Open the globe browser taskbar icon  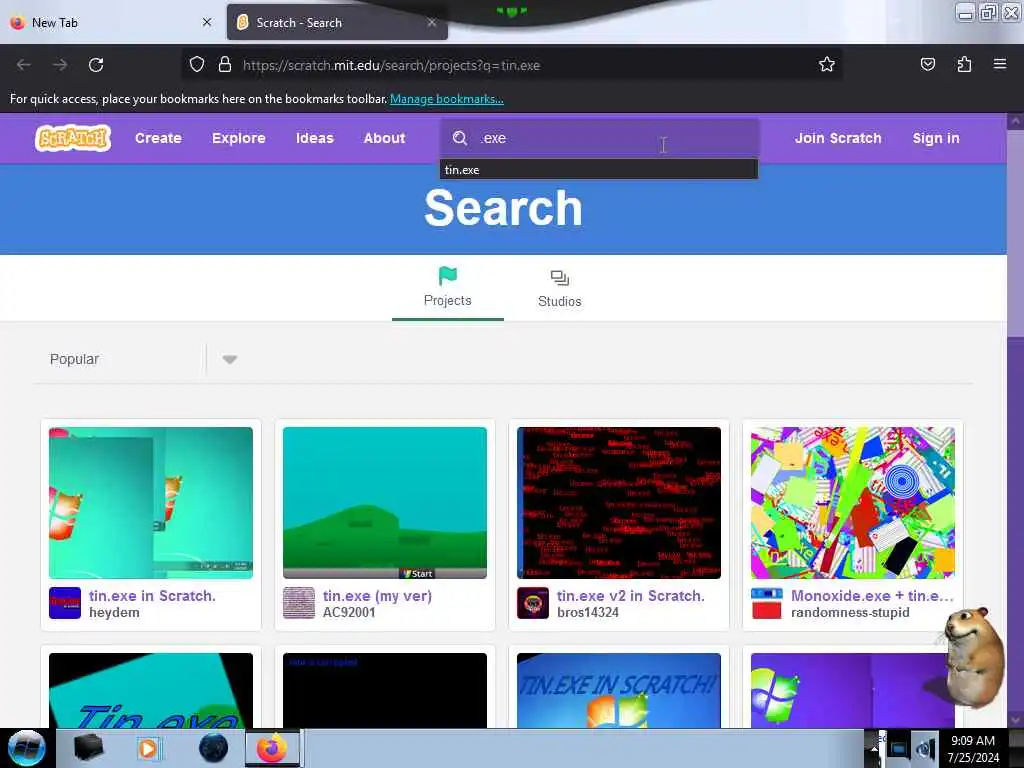(214, 748)
